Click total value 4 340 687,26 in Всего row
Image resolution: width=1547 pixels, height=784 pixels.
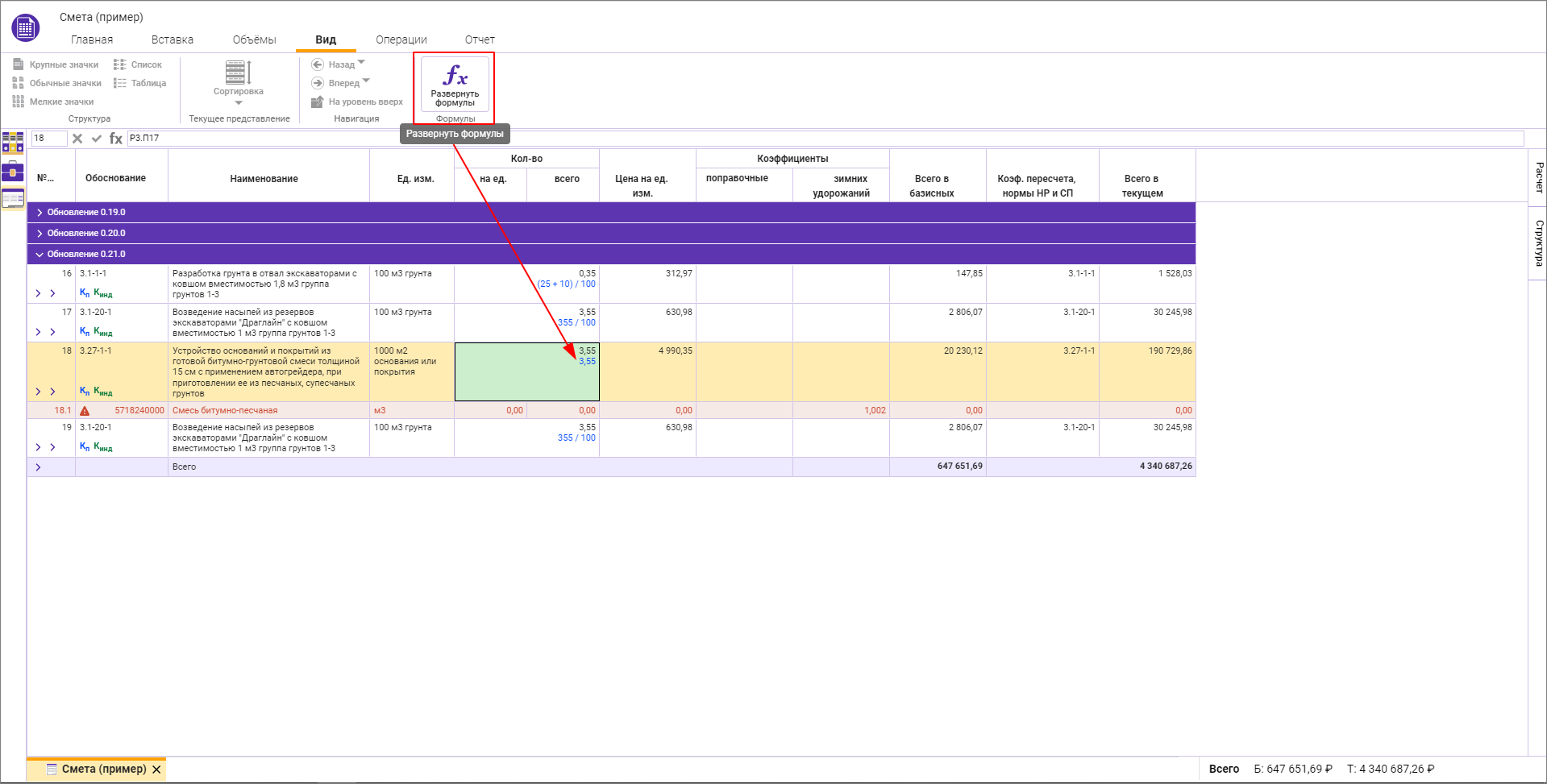pos(1166,467)
